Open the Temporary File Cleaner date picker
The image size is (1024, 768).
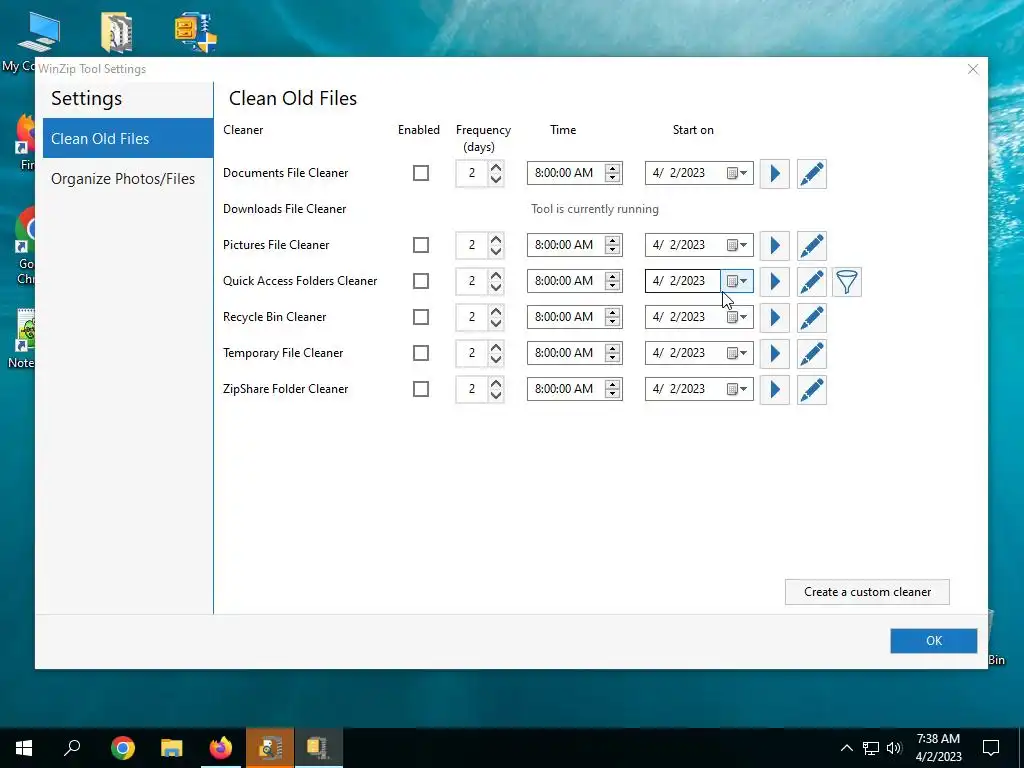[x=737, y=353]
